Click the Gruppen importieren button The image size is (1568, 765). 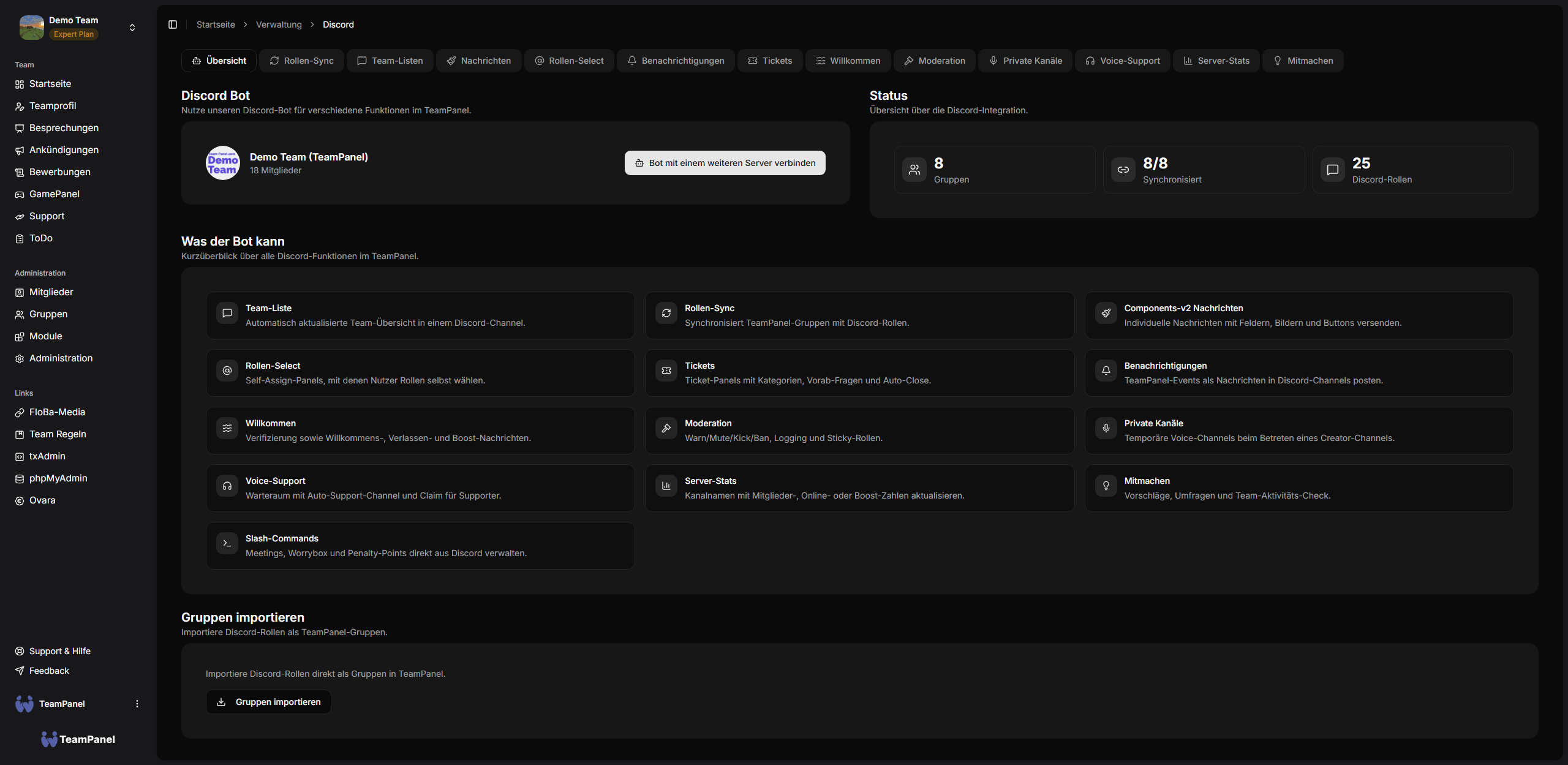coord(268,702)
